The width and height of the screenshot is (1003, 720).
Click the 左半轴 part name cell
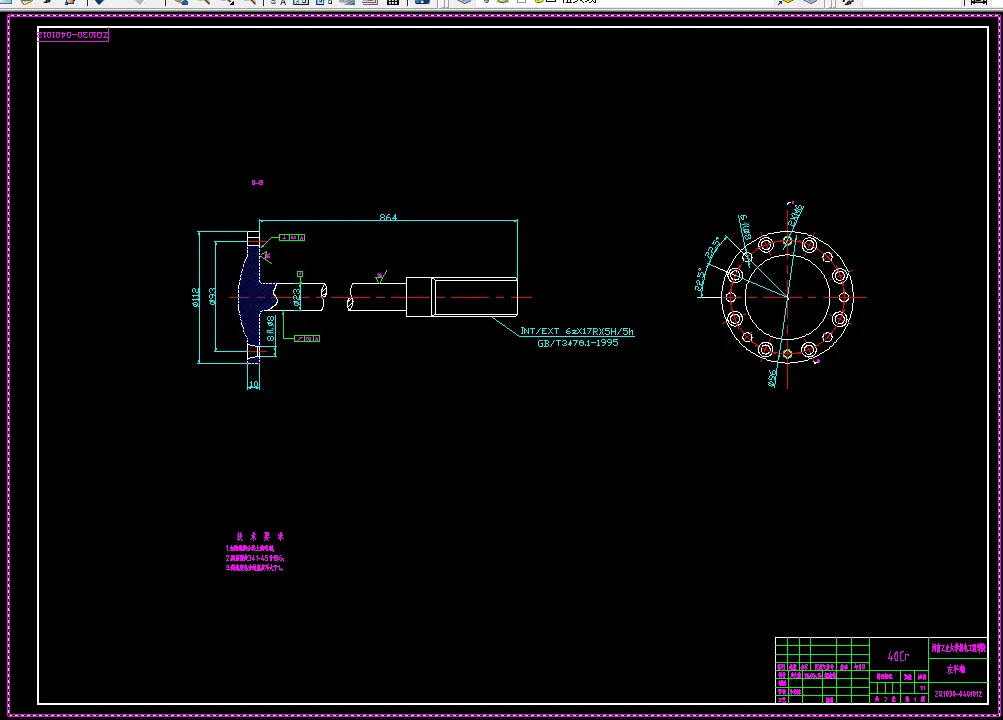point(957,669)
